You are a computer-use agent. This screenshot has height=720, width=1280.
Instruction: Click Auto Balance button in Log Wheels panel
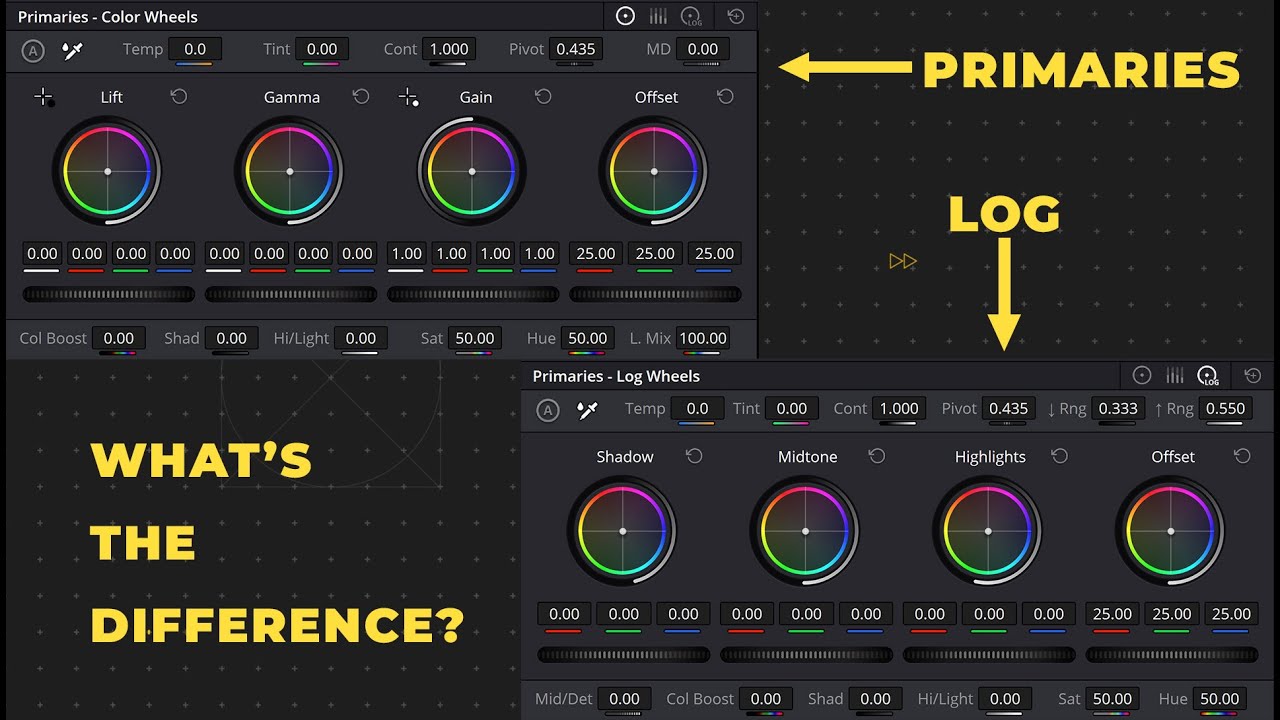click(x=547, y=410)
